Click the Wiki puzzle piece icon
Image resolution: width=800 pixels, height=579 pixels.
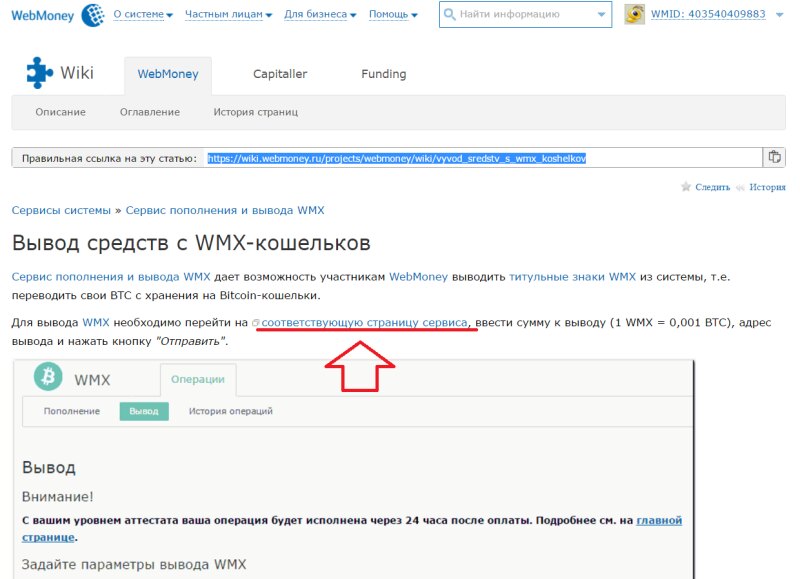(40, 73)
